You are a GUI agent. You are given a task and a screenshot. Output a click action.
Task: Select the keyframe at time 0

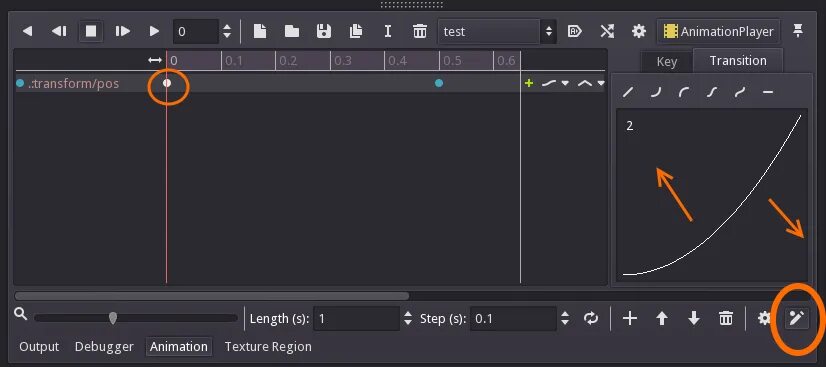pos(167,83)
